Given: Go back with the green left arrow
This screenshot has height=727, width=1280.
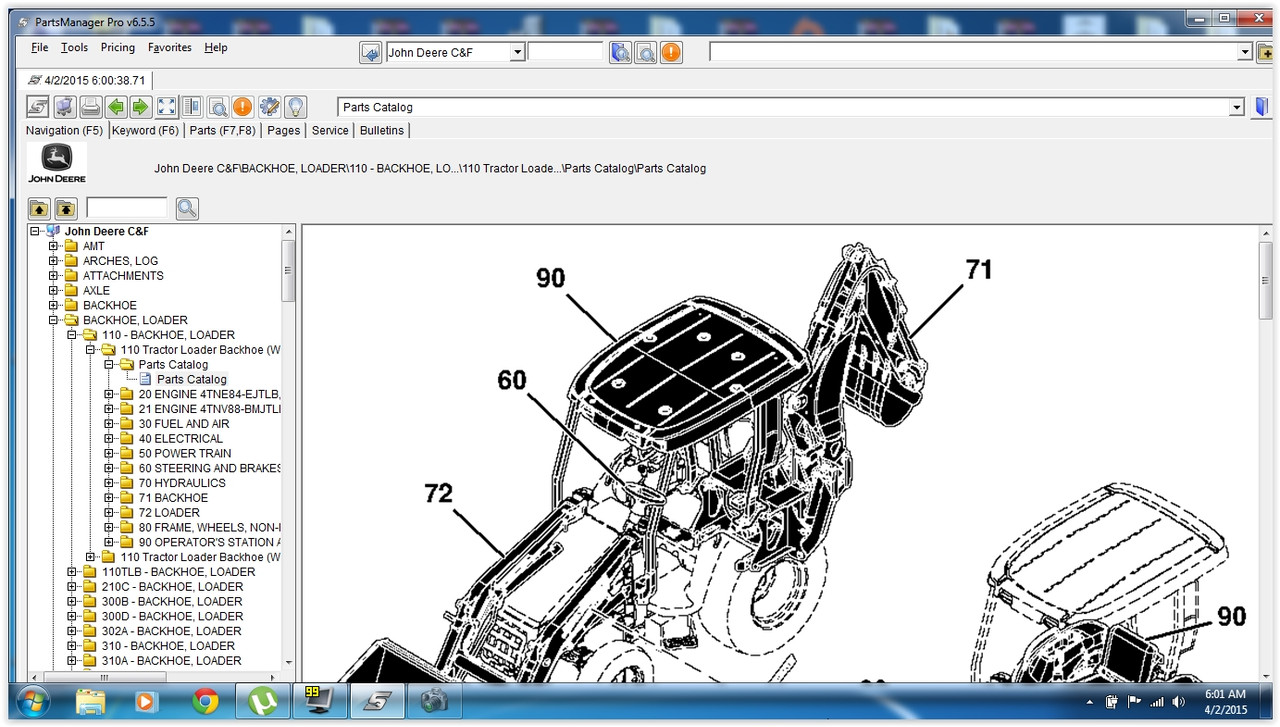Looking at the screenshot, I should [116, 107].
